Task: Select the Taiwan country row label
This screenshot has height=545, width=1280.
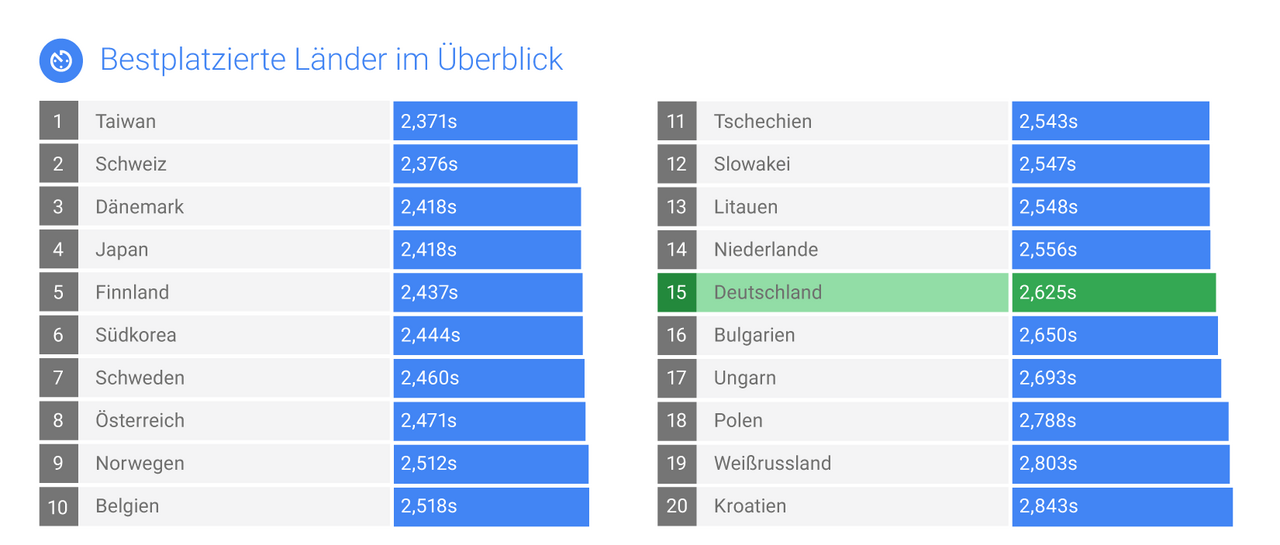Action: (x=126, y=121)
